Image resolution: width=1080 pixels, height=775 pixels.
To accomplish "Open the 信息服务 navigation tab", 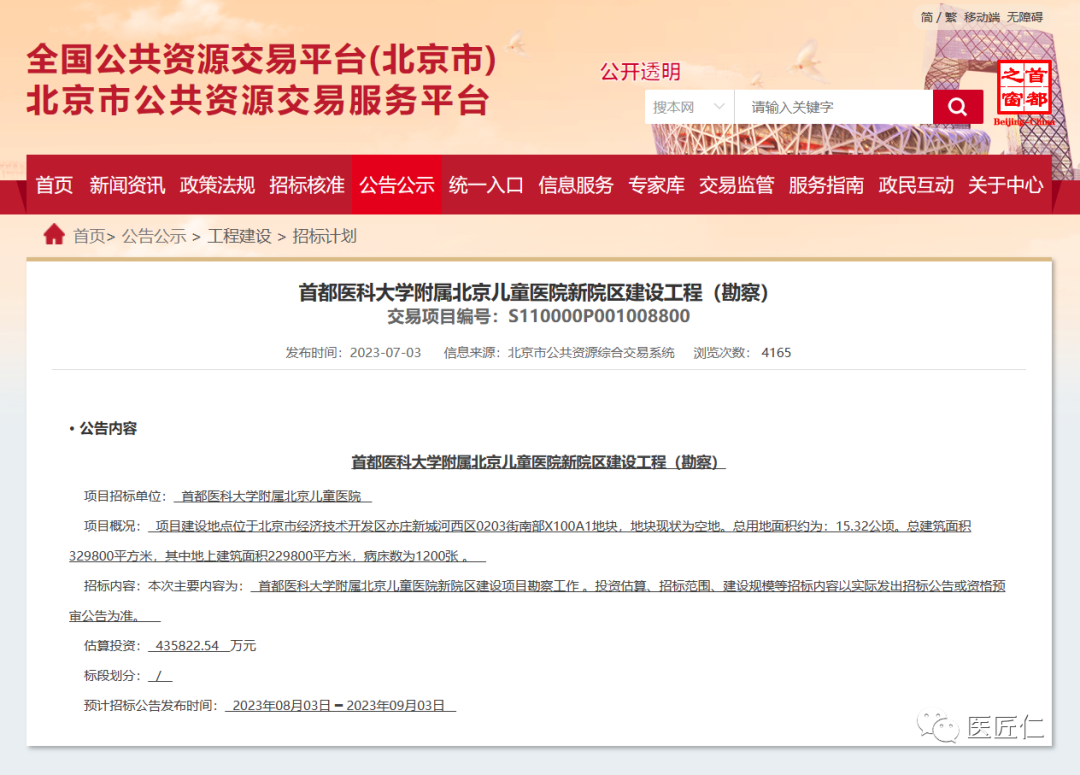I will [576, 185].
